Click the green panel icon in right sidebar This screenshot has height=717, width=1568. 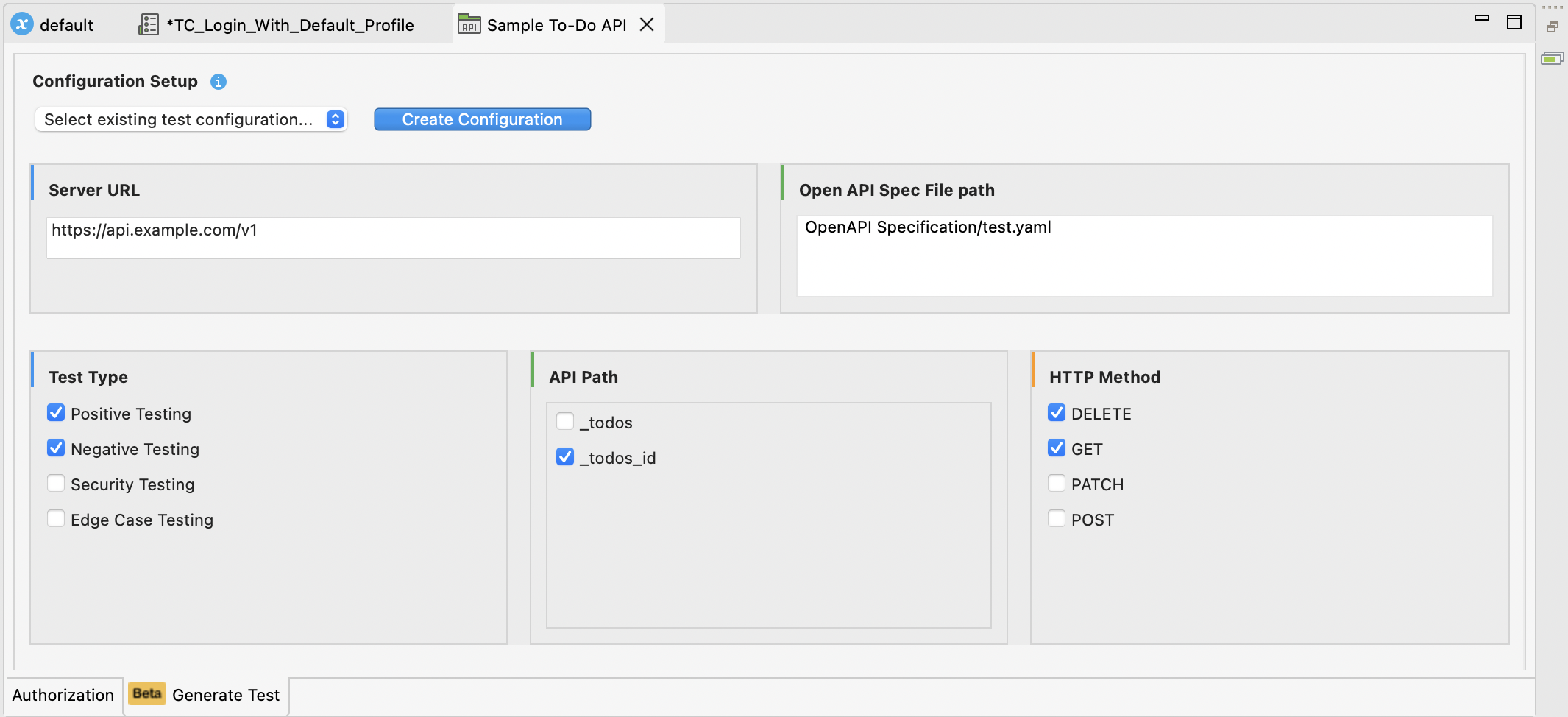[1553, 58]
